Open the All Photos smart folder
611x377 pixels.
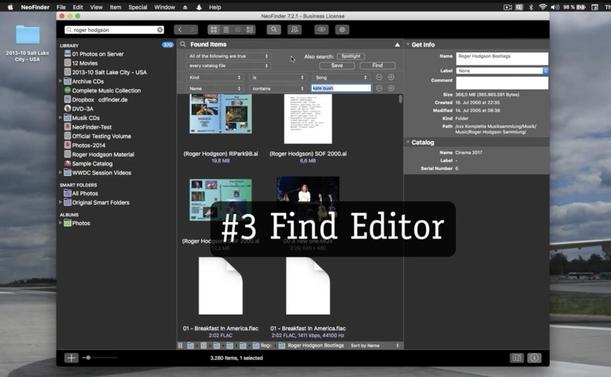point(85,193)
